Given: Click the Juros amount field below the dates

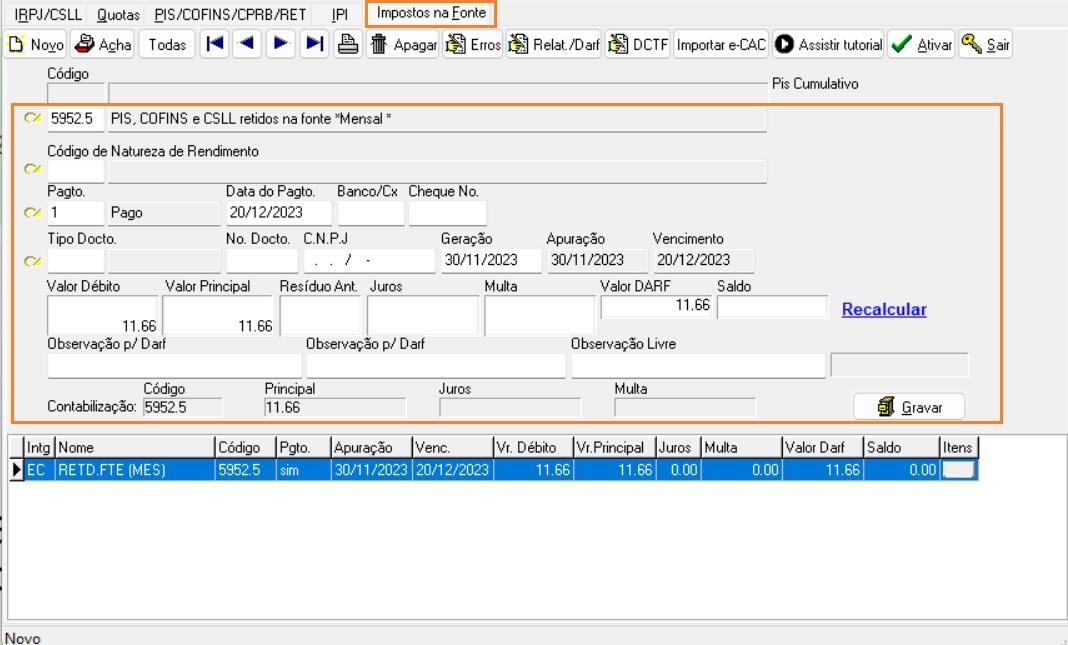Looking at the screenshot, I should click(423, 316).
